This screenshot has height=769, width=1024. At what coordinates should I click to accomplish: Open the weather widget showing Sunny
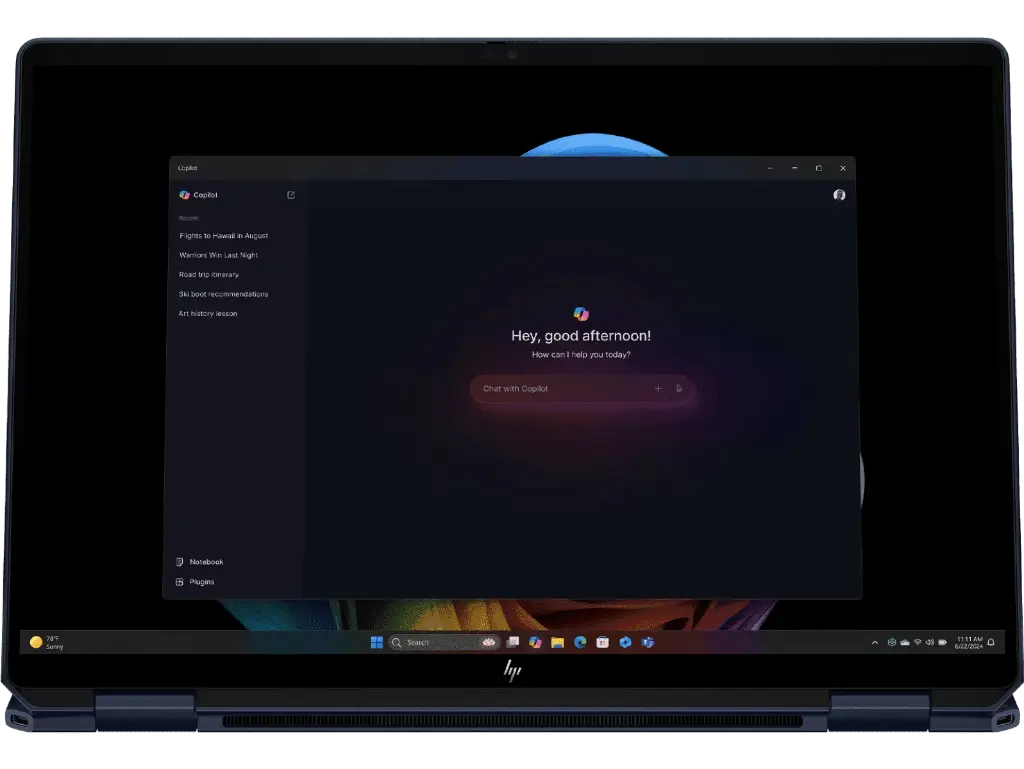pyautogui.click(x=47, y=642)
